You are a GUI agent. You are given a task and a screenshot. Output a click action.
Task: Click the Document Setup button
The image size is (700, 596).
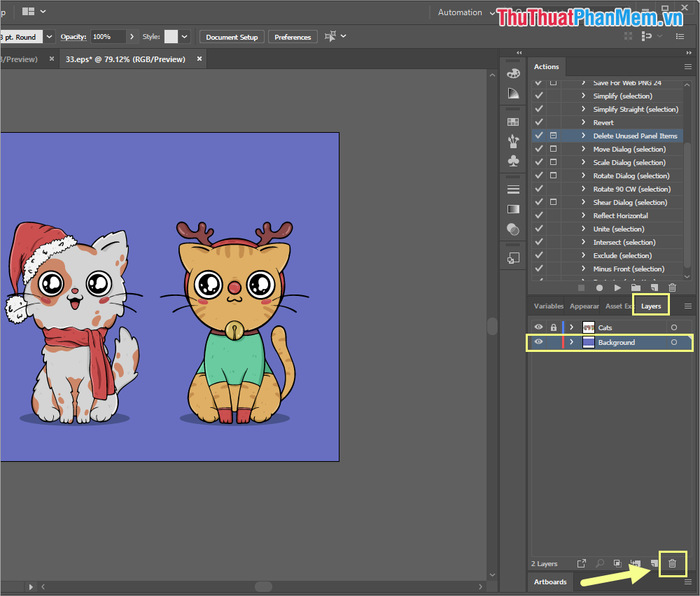(232, 37)
